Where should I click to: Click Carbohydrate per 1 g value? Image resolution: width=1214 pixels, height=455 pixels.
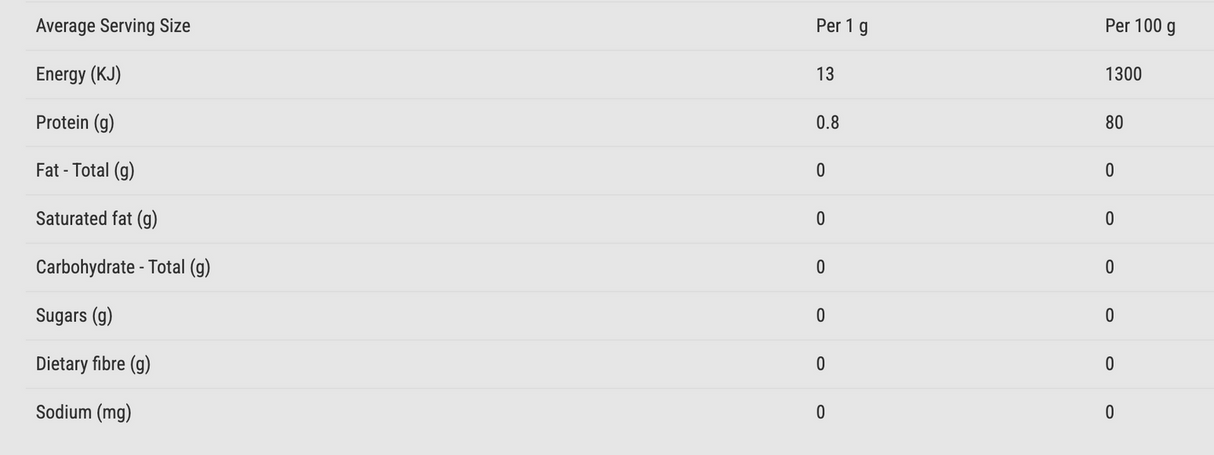821,267
